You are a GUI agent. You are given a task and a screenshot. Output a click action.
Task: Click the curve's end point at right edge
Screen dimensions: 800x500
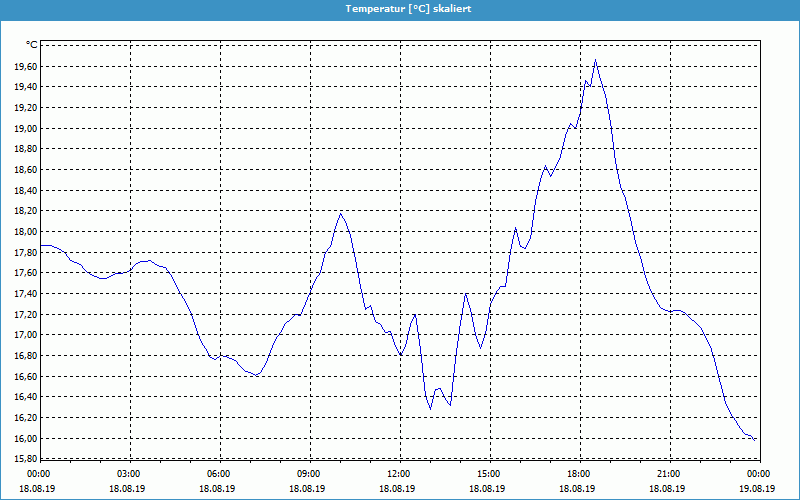coord(756,439)
